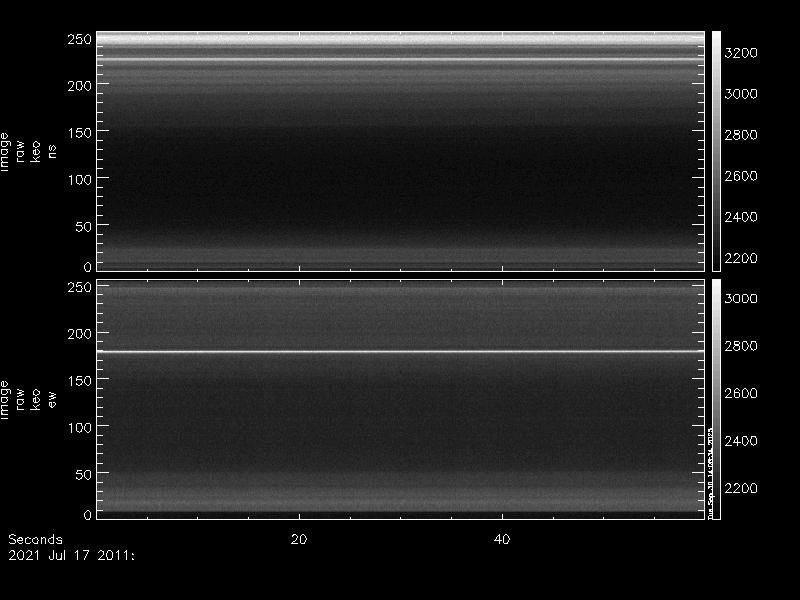Click the 100 y-axis tick of the ew keogram
This screenshot has height=600, width=800.
(x=77, y=427)
